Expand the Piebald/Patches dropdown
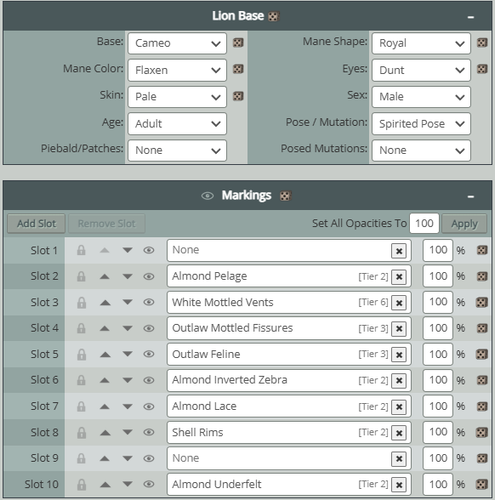495x500 pixels. click(x=177, y=150)
